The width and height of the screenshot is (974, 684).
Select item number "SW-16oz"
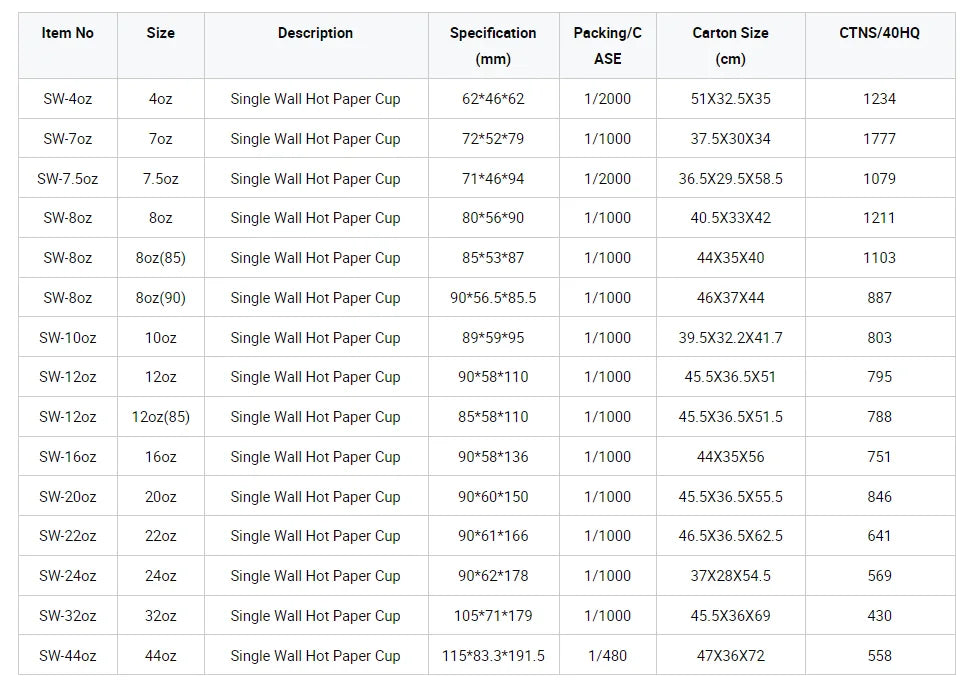coord(68,457)
